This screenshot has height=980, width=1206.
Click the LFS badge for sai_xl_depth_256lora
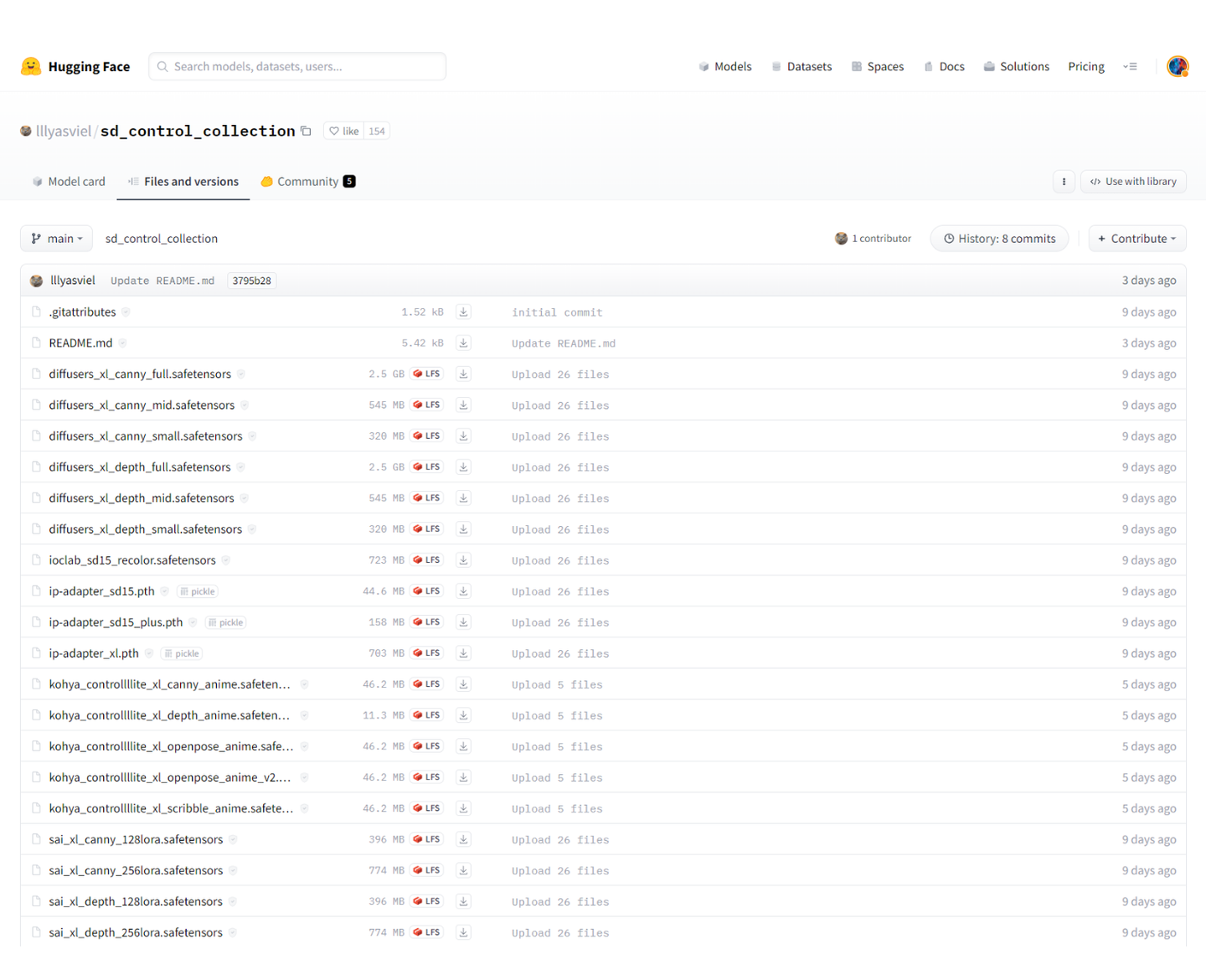pyautogui.click(x=427, y=931)
